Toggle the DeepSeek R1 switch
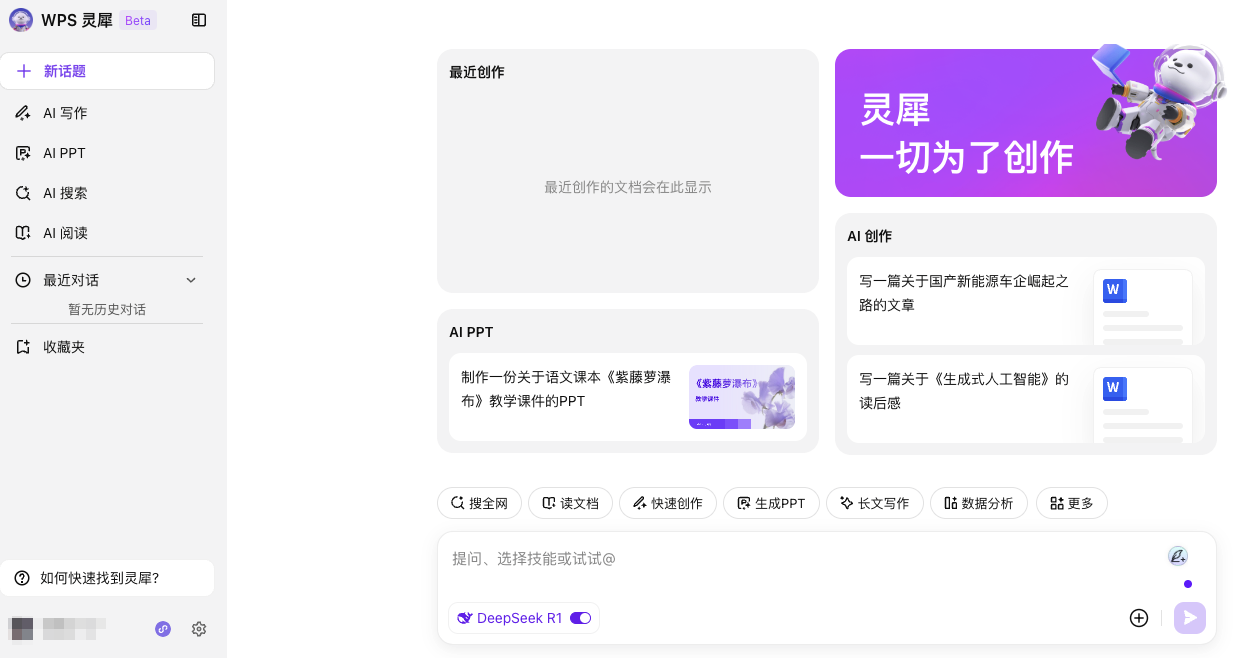The image size is (1248, 658). (580, 618)
